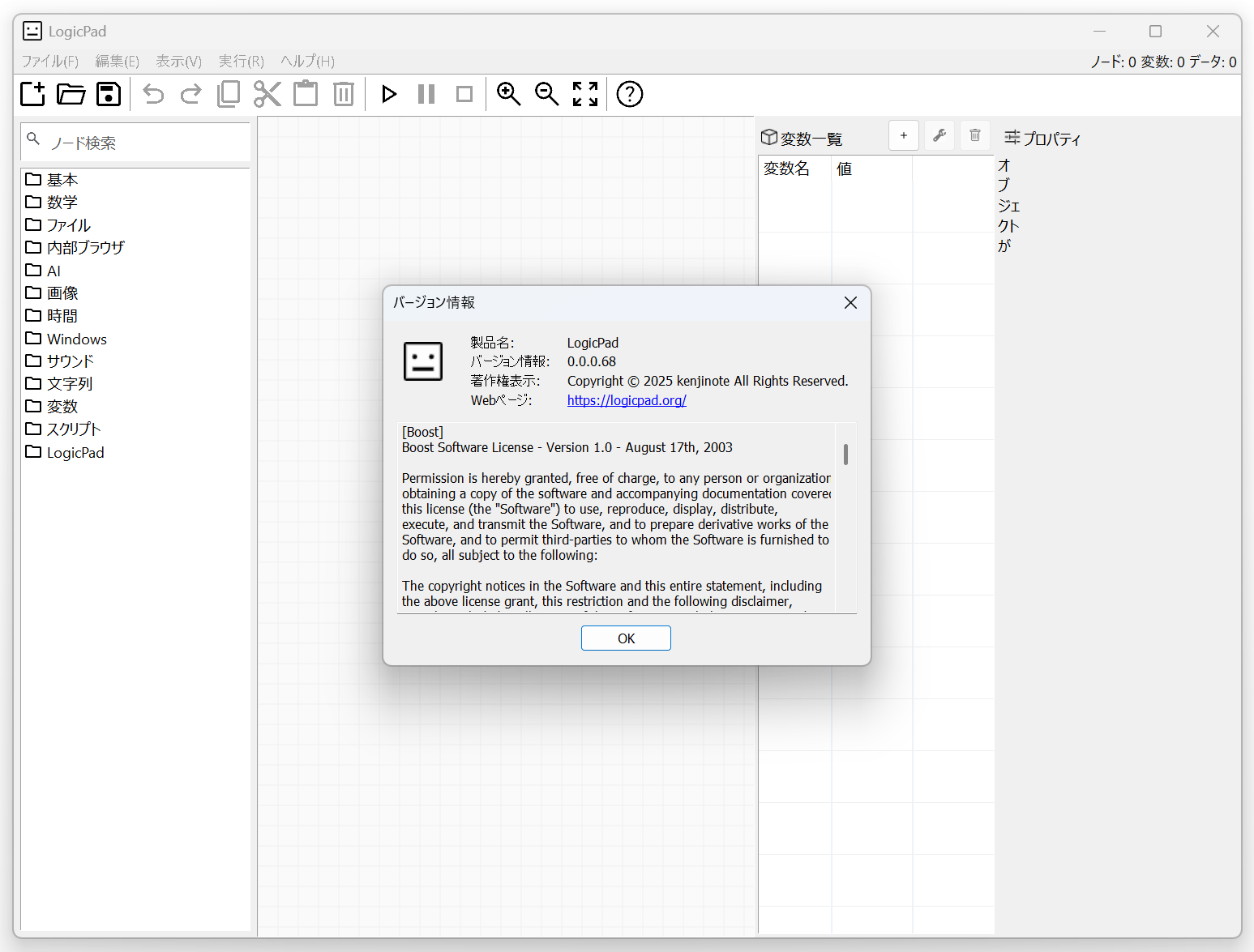Pause execution using pause icon
This screenshot has height=952, width=1254.
[x=426, y=94]
